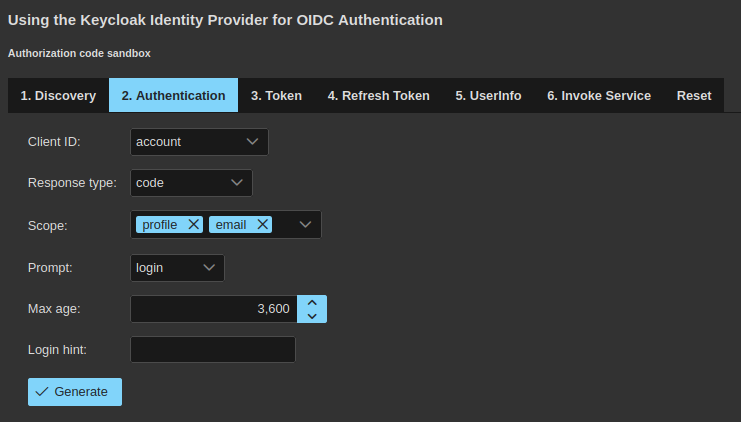Image resolution: width=741 pixels, height=422 pixels.
Task: Increase Max age with up arrow
Action: (312, 302)
